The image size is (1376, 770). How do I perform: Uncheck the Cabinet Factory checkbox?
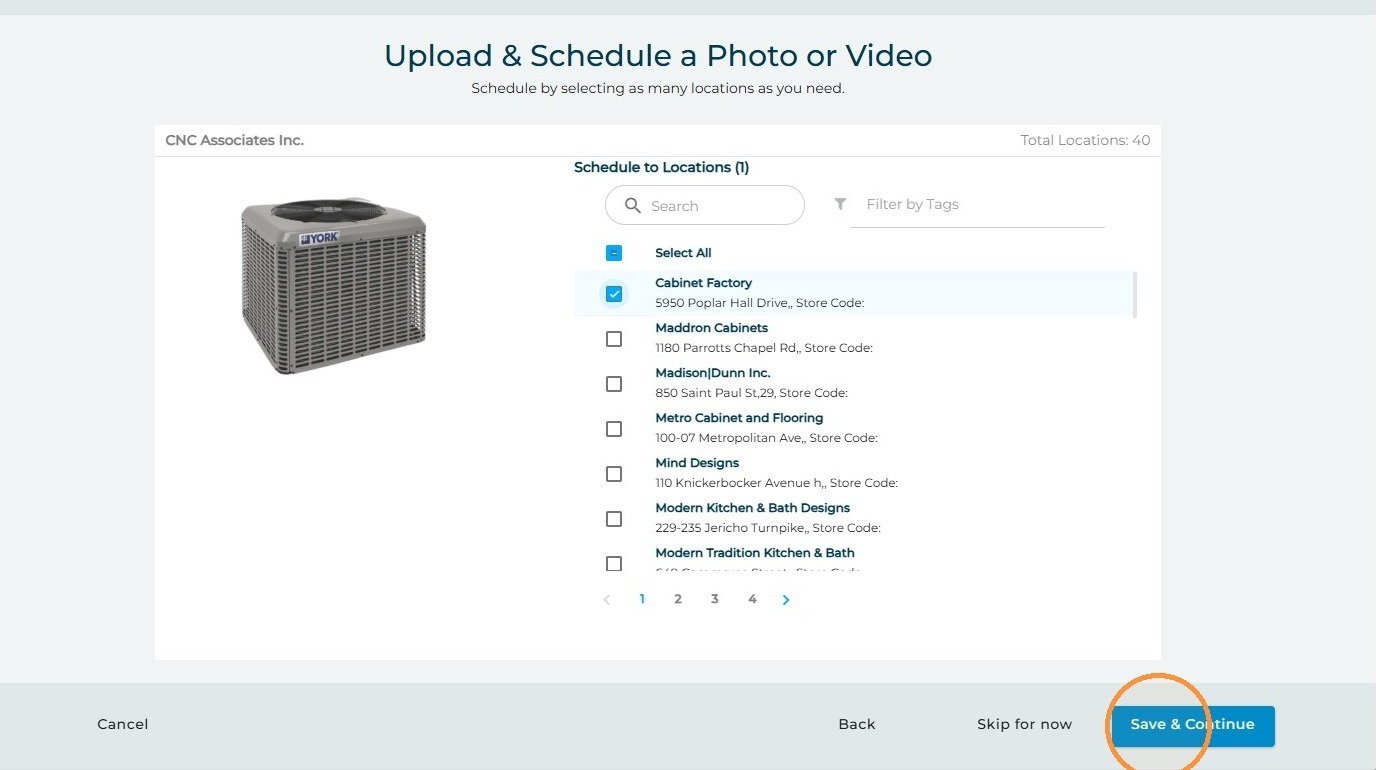click(614, 294)
